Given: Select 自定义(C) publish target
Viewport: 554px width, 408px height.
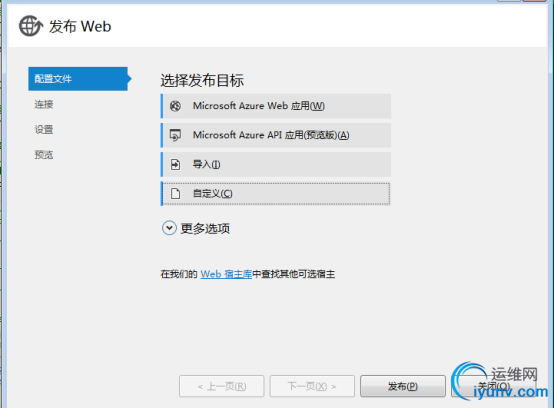Looking at the screenshot, I should point(276,194).
